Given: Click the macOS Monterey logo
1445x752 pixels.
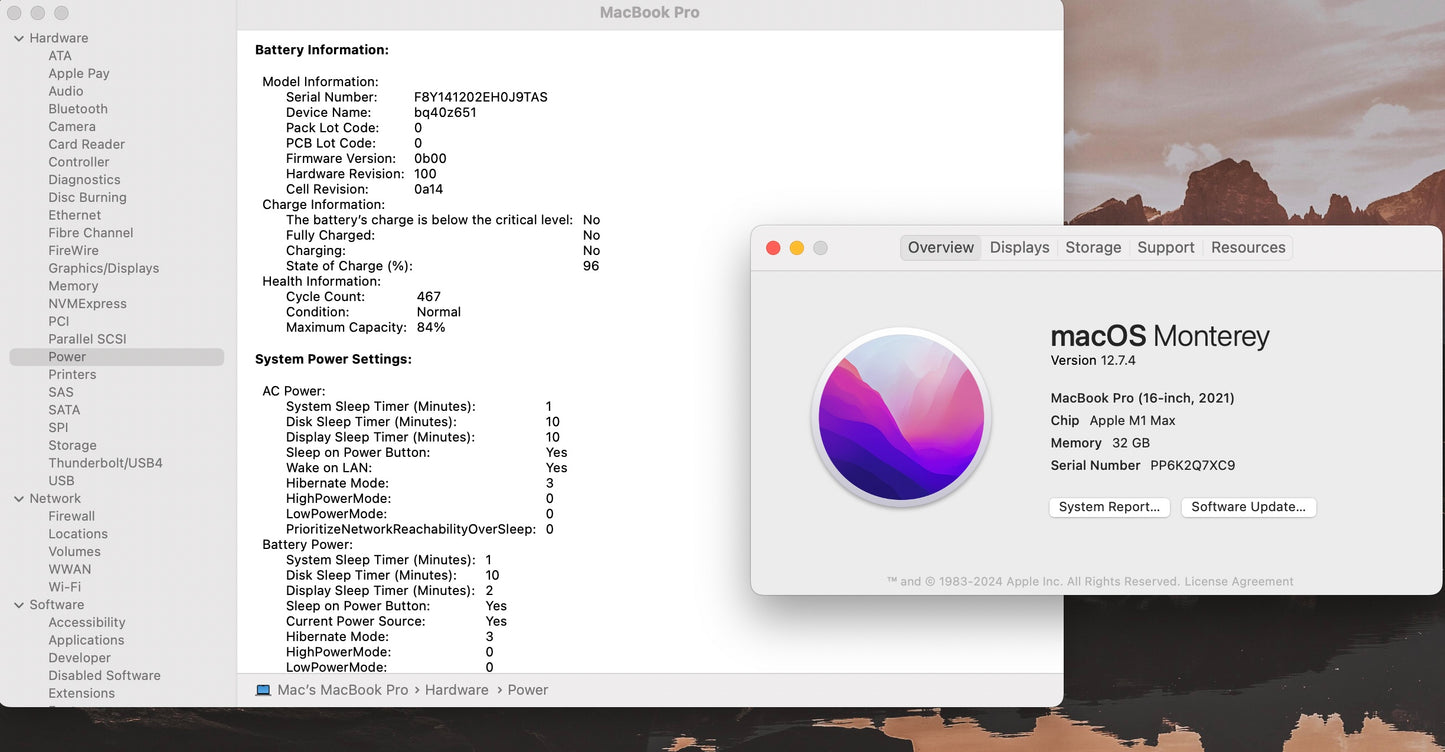Looking at the screenshot, I should pyautogui.click(x=901, y=418).
